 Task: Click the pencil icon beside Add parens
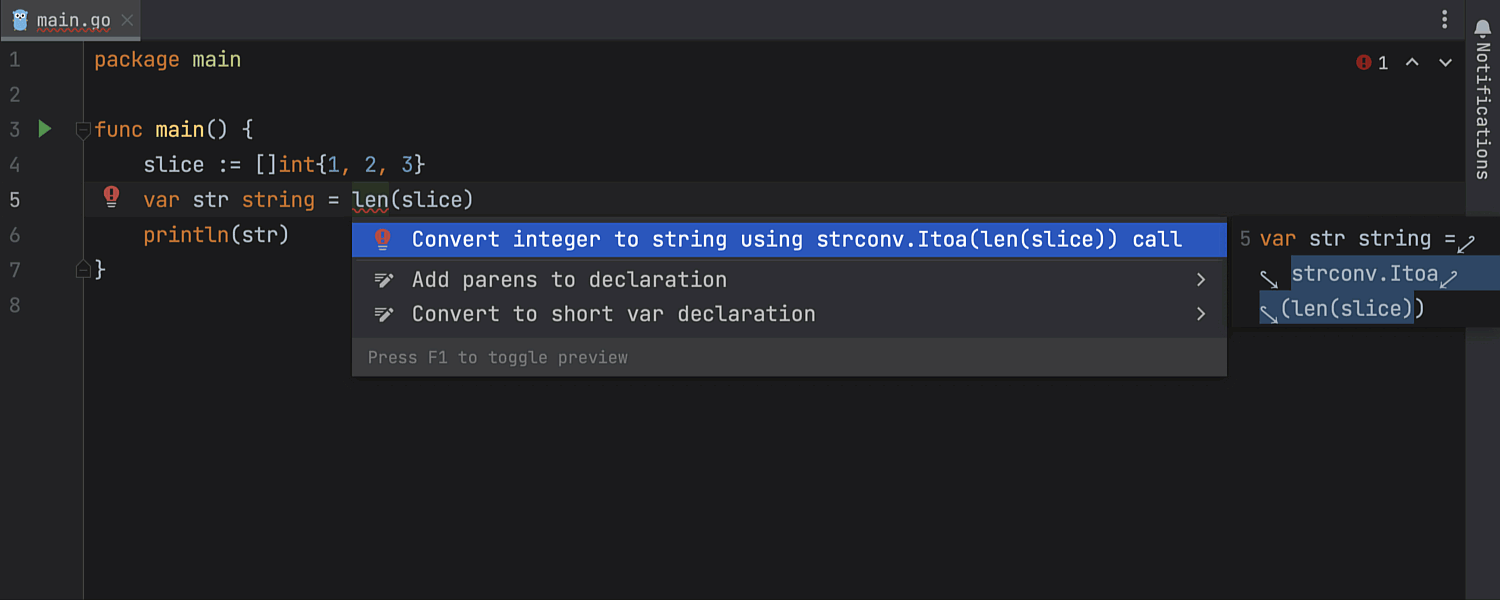[x=383, y=280]
